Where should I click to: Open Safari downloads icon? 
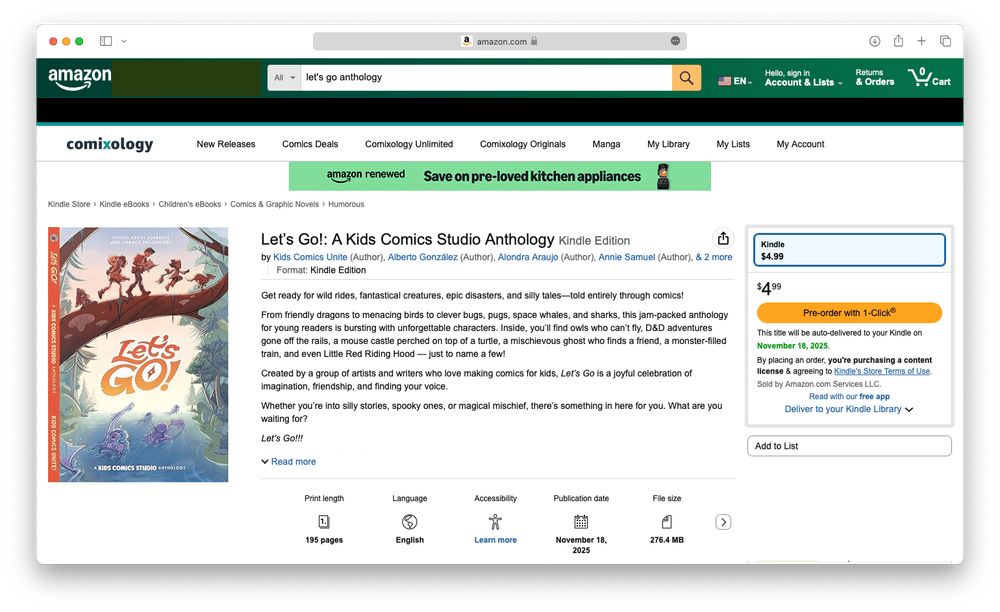click(874, 41)
